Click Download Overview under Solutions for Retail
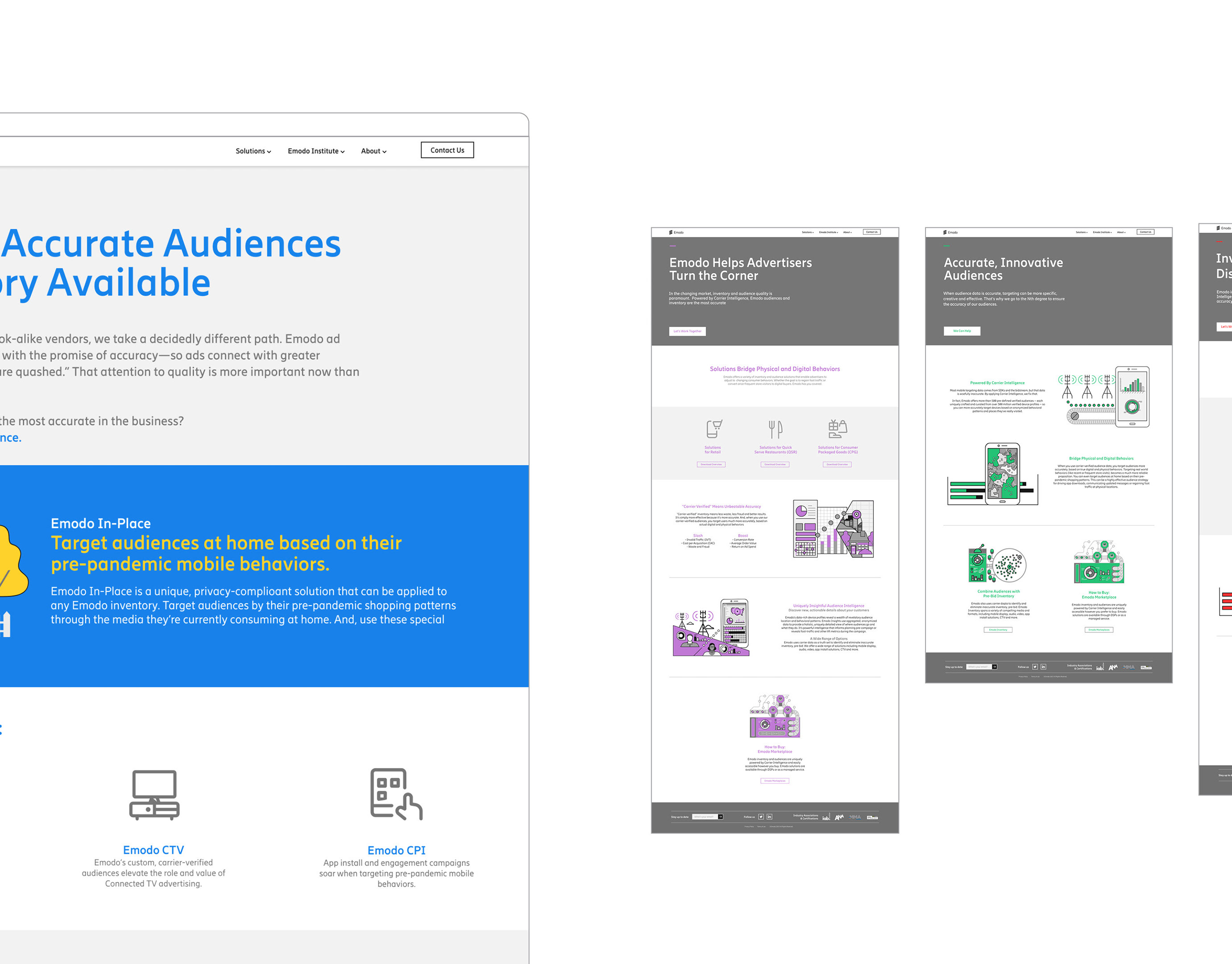 711,465
